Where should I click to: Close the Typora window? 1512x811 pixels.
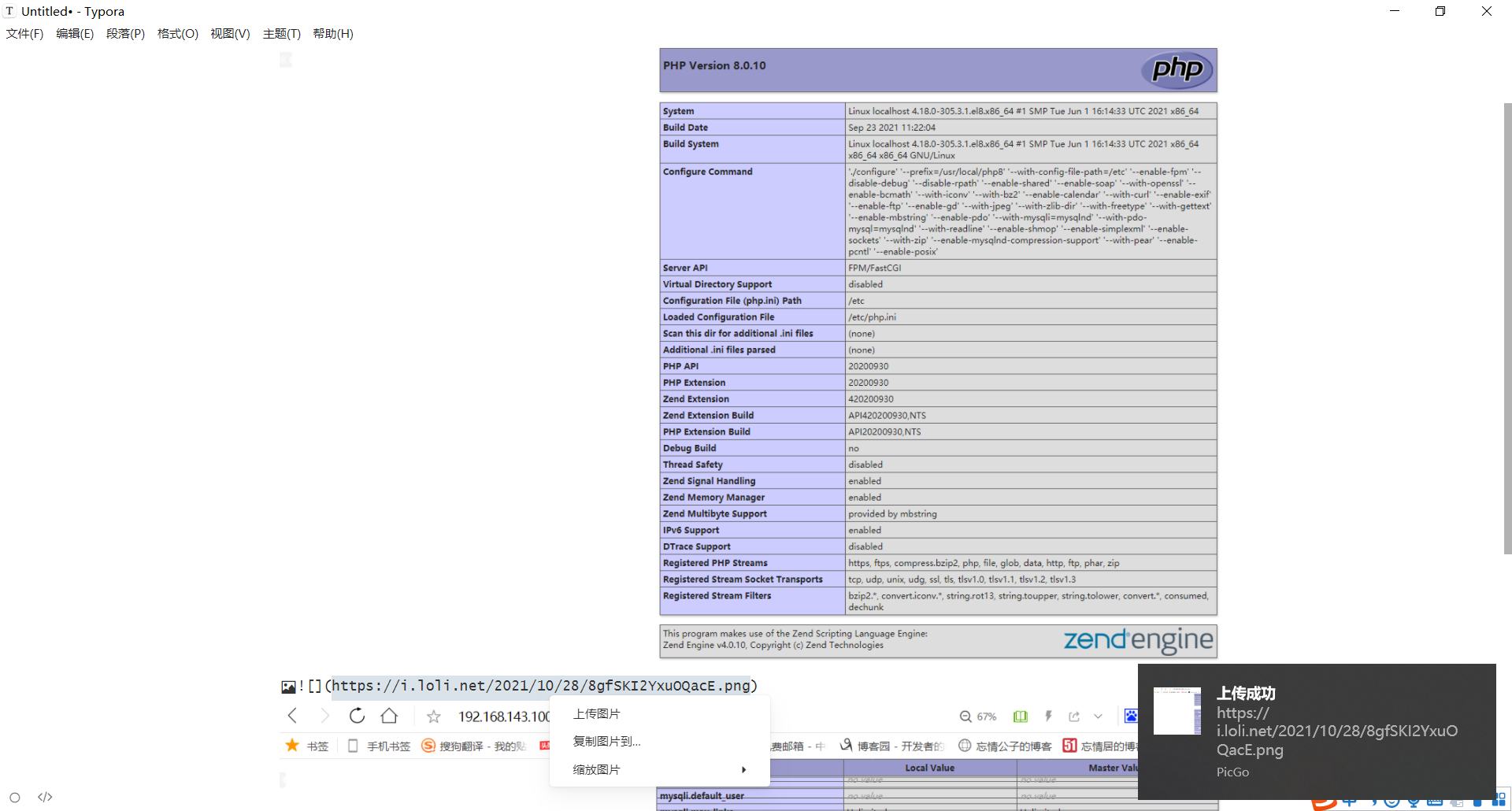1487,11
